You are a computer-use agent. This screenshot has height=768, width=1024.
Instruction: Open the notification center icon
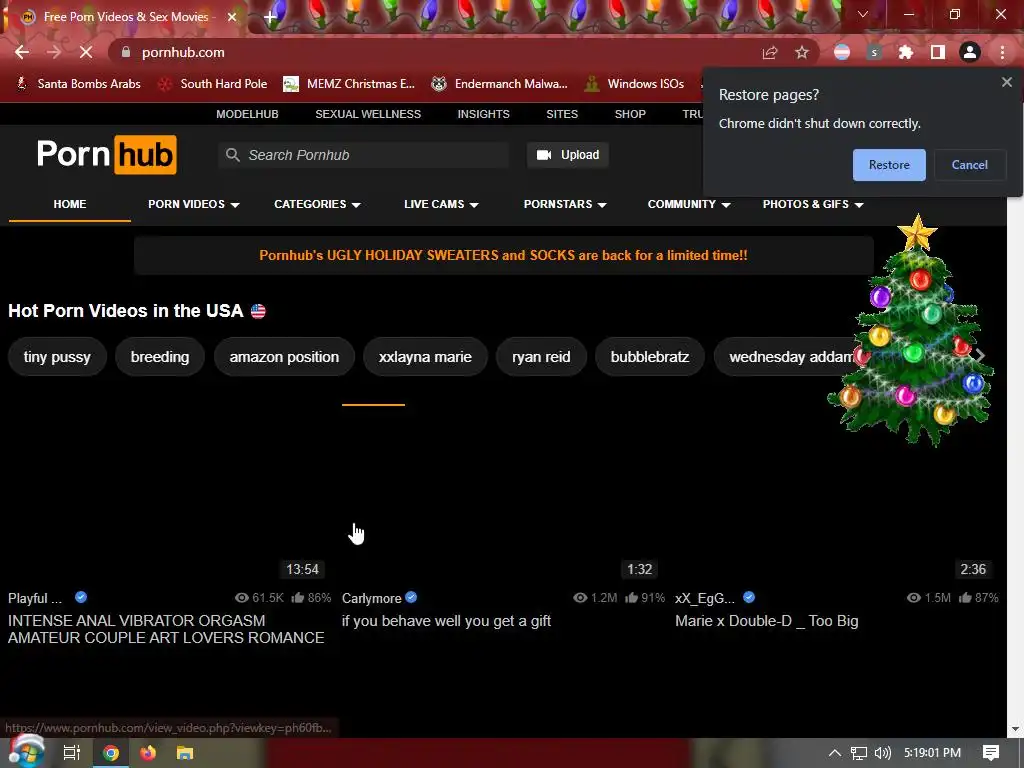tap(991, 753)
